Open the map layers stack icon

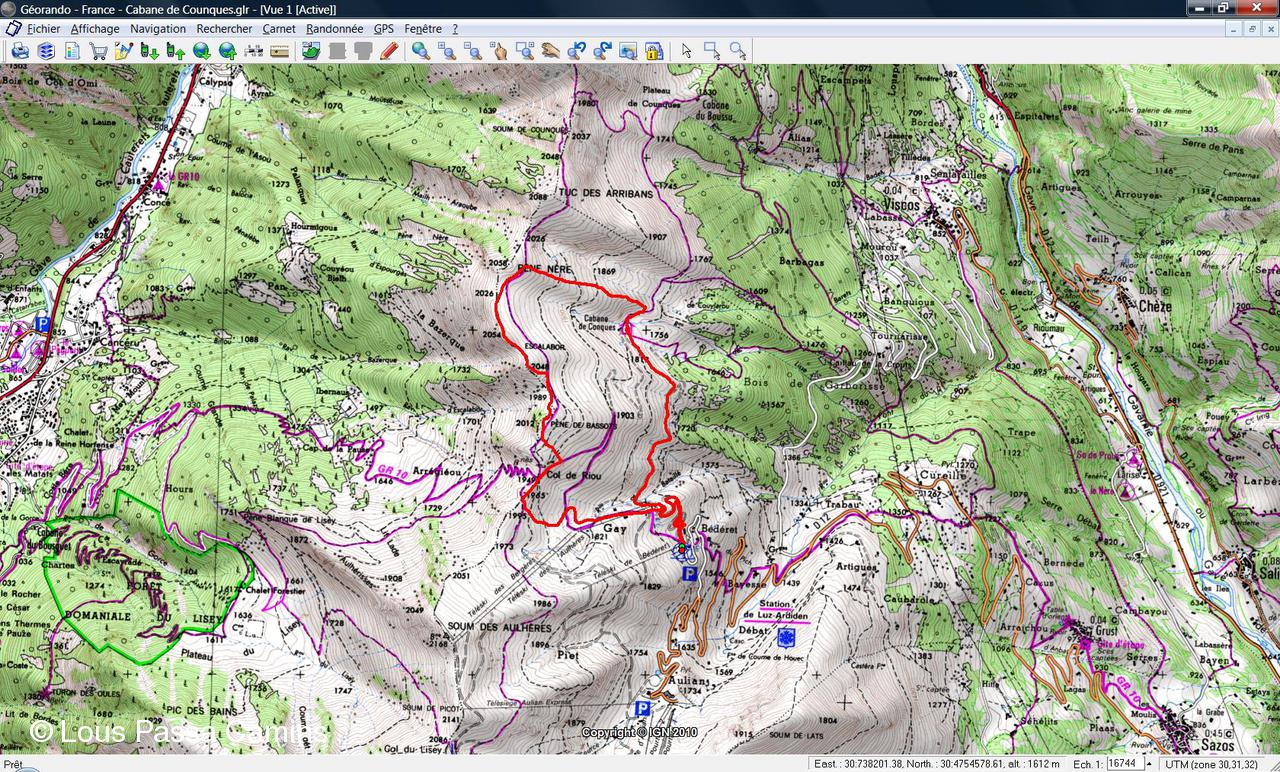coord(46,51)
